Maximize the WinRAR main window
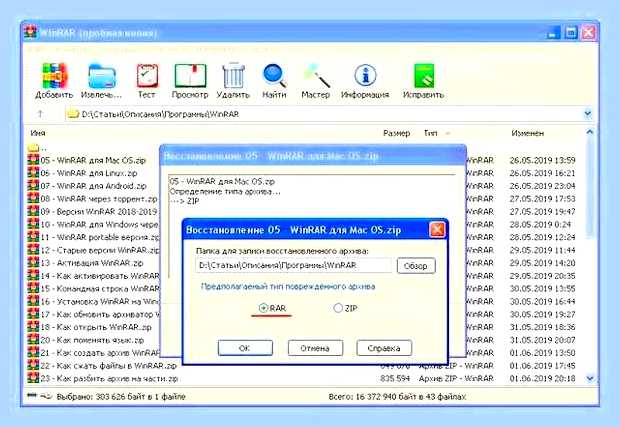620x427 pixels. point(571,32)
